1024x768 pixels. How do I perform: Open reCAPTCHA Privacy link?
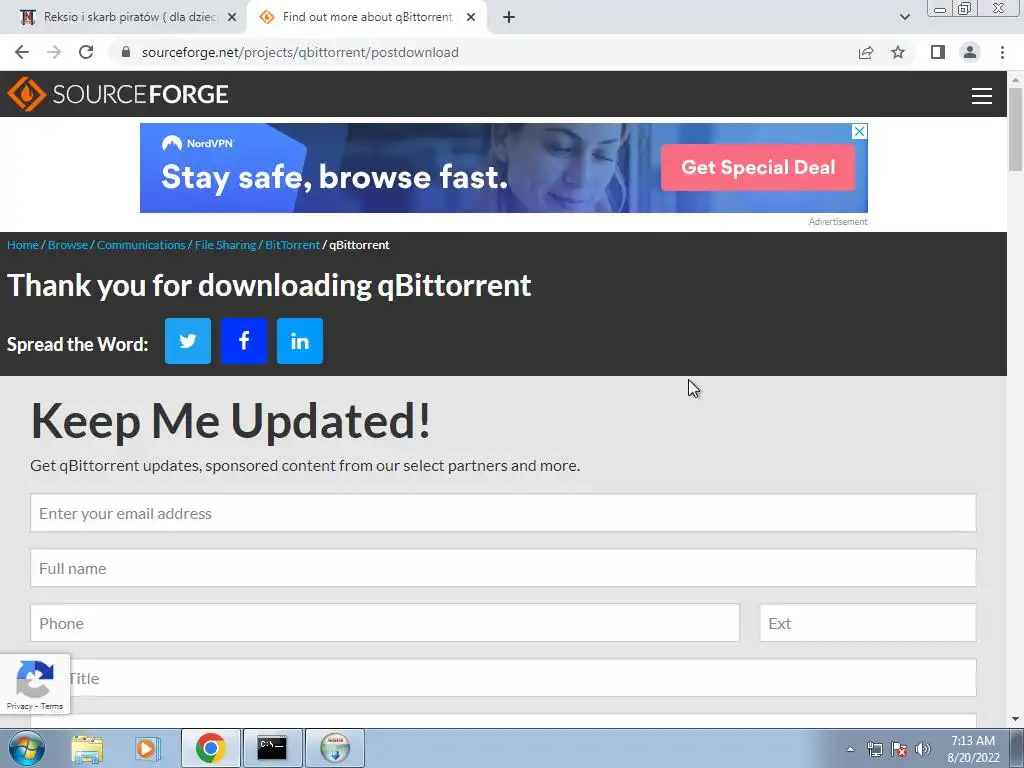click(19, 706)
